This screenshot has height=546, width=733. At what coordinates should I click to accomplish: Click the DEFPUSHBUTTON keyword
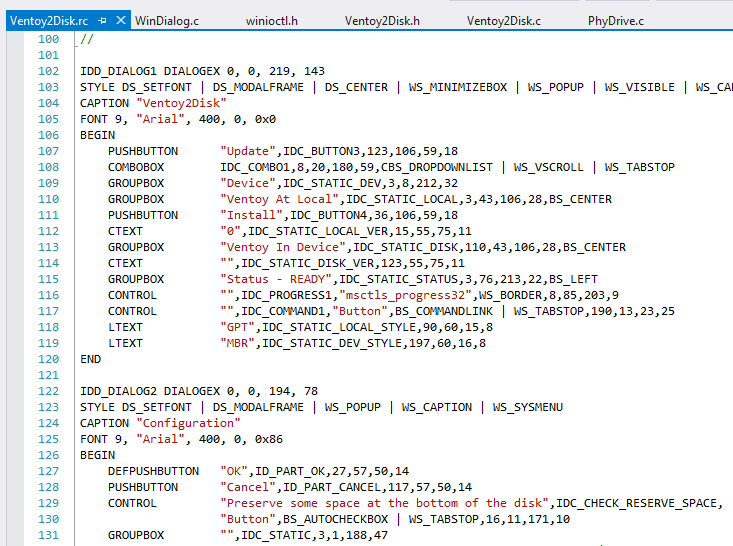point(153,471)
